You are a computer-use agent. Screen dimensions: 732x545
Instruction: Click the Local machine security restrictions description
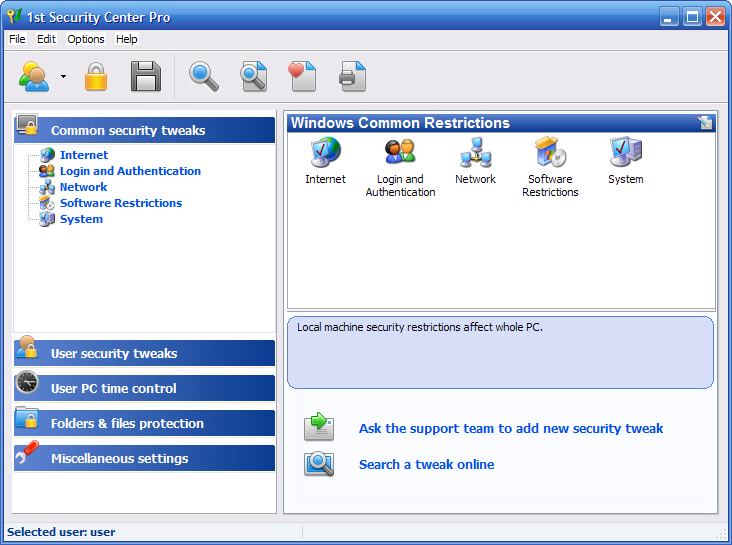pos(420,327)
